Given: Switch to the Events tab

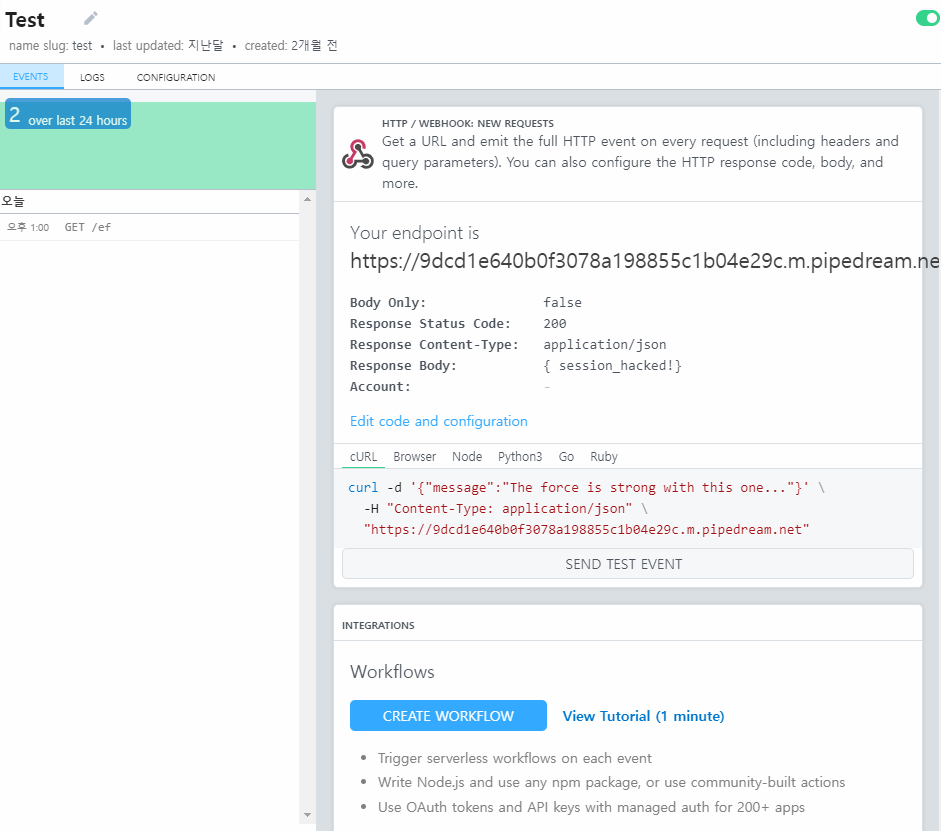Looking at the screenshot, I should 31,77.
